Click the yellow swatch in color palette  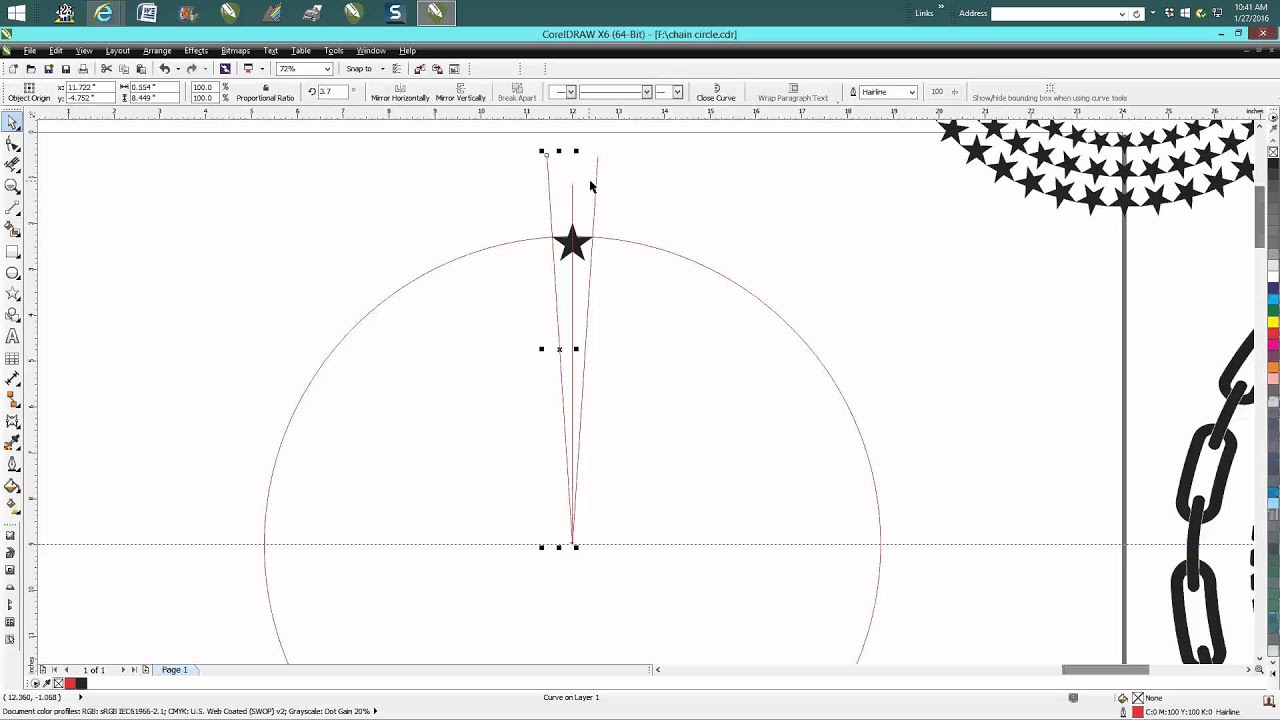pyautogui.click(x=1273, y=322)
